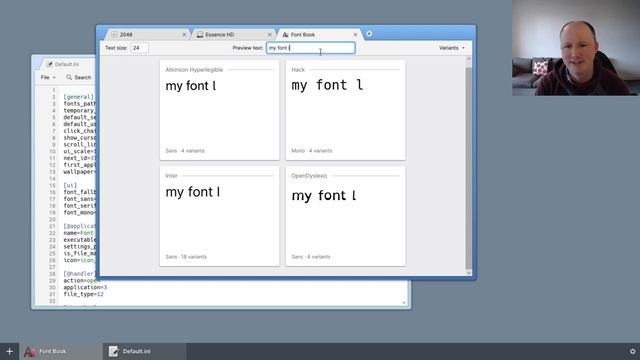Click the Font Book icon in the taskbar
Image resolution: width=640 pixels, height=360 pixels.
29,351
